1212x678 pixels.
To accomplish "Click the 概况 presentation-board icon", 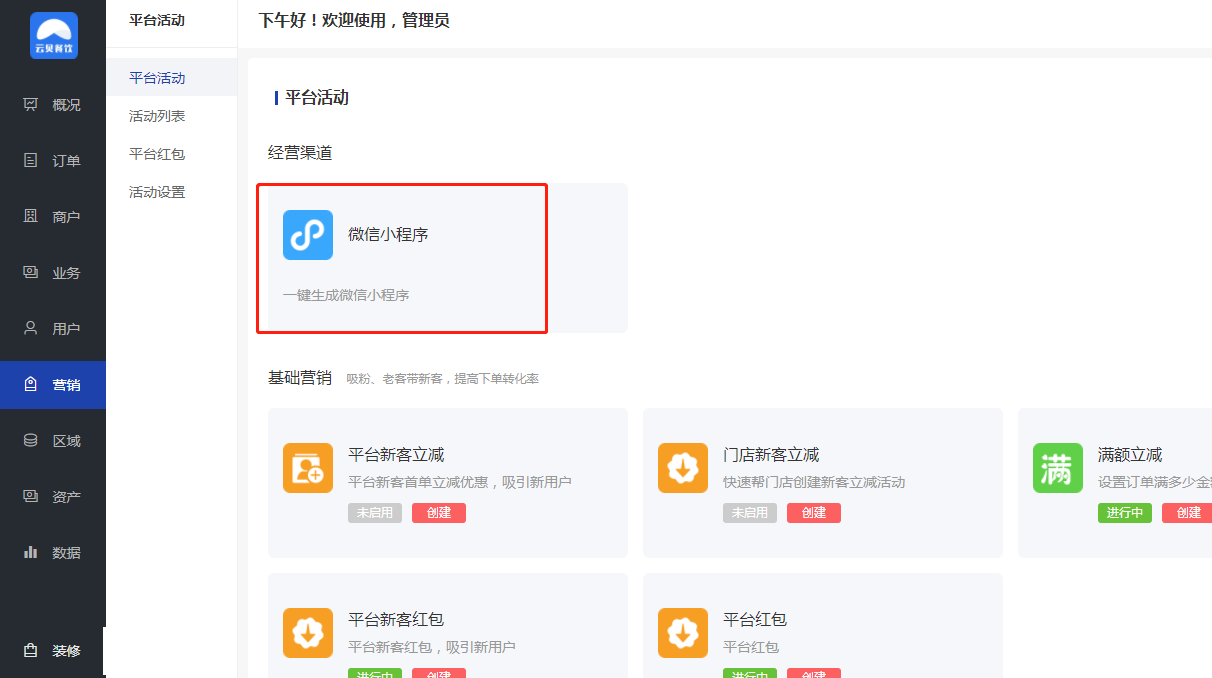I will pos(31,104).
